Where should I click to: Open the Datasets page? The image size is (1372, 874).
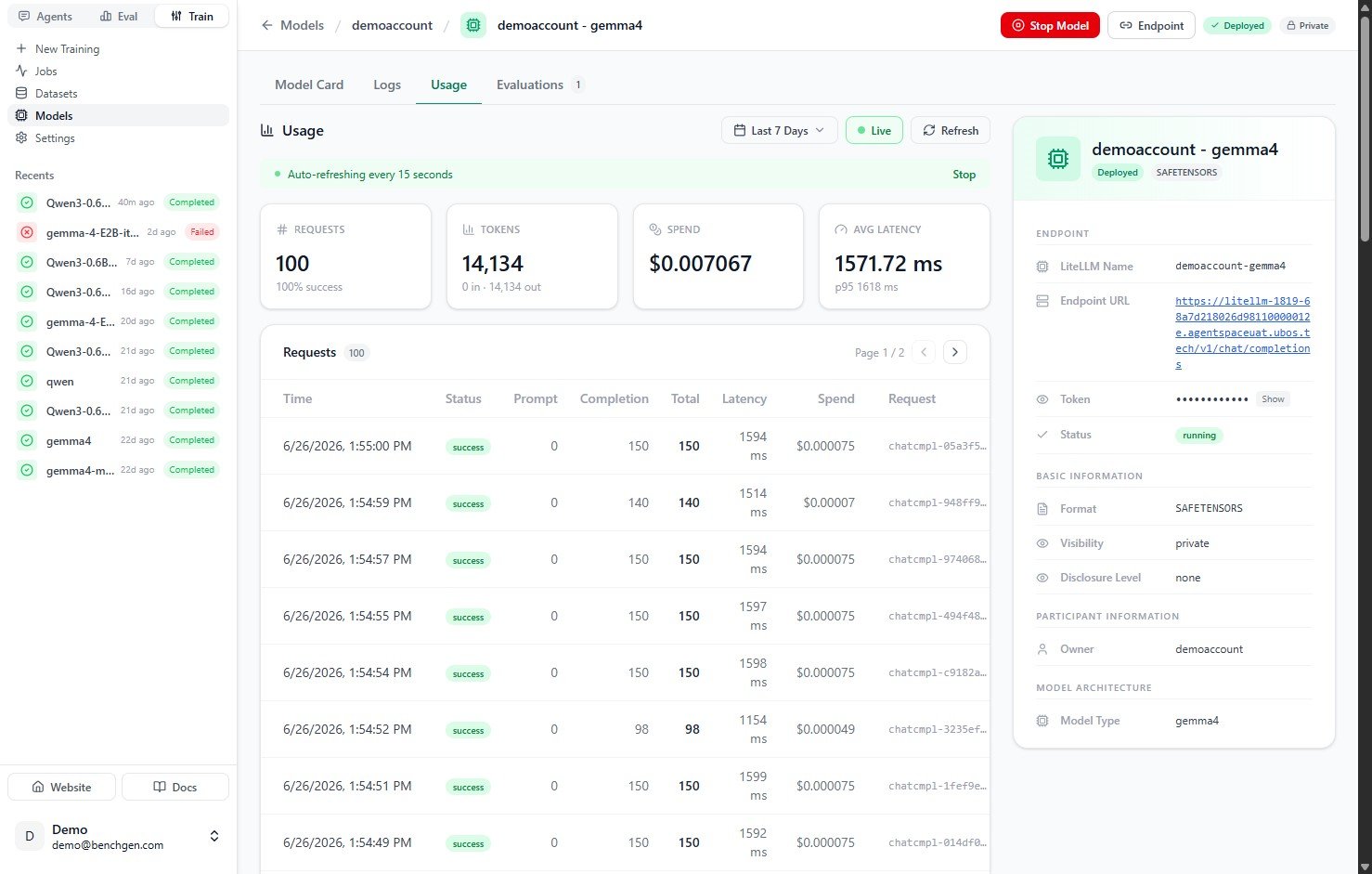pos(119,93)
